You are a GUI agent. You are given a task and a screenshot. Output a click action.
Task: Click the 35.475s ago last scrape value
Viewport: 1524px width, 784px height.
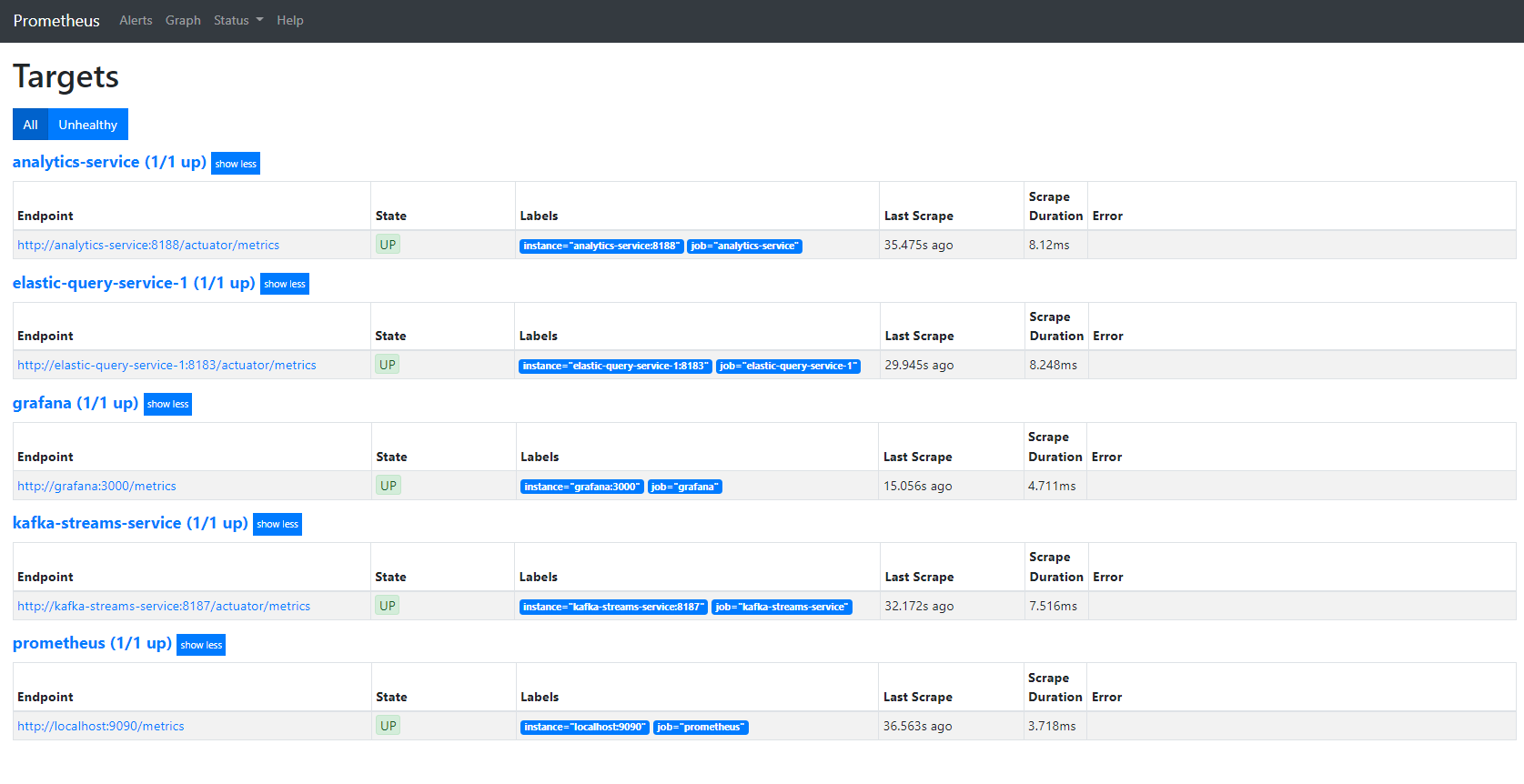point(919,245)
